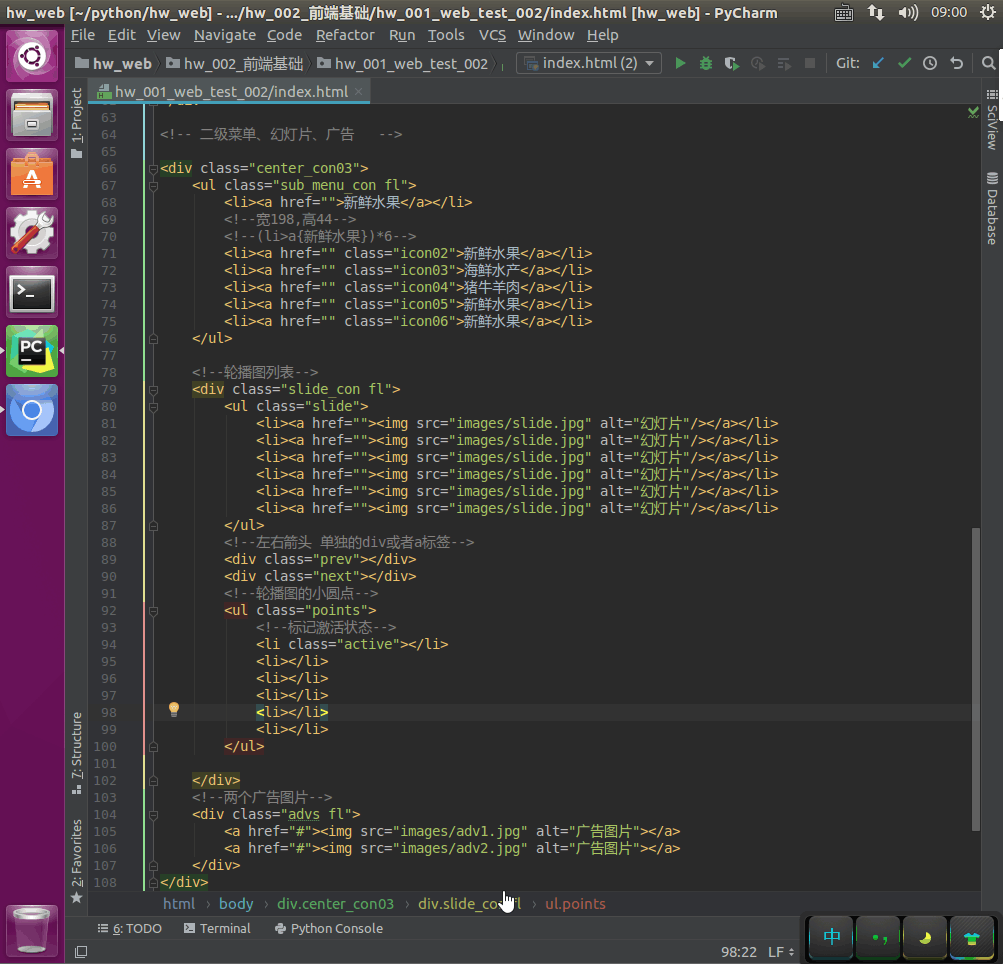This screenshot has width=1004, height=964.
Task: Commit changes using the Git checkmark icon
Action: [904, 63]
